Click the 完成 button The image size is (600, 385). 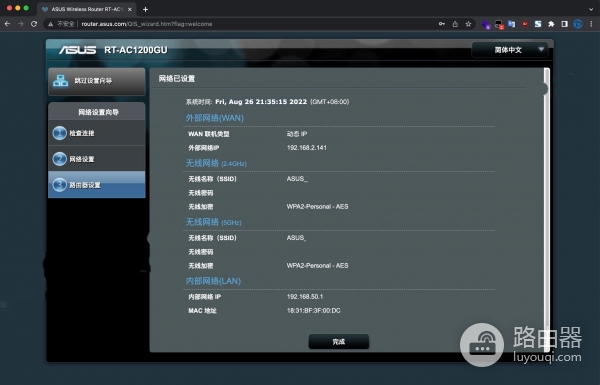339,341
